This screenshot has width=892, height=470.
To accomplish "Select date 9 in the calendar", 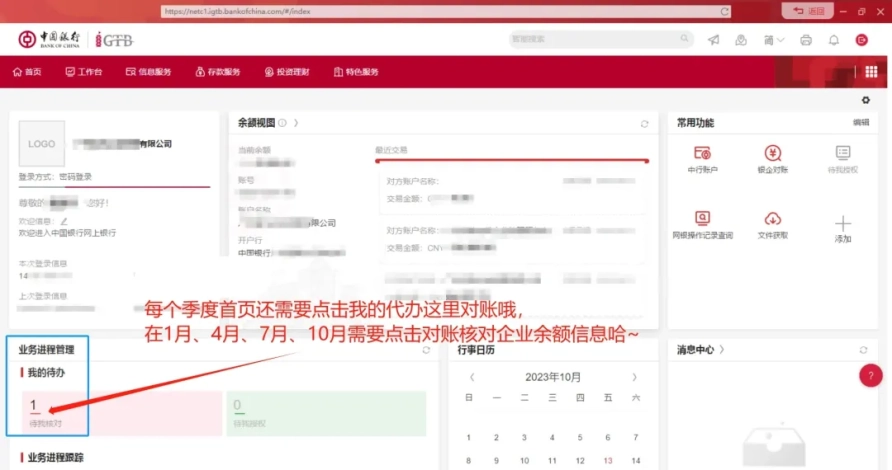I will [496, 460].
